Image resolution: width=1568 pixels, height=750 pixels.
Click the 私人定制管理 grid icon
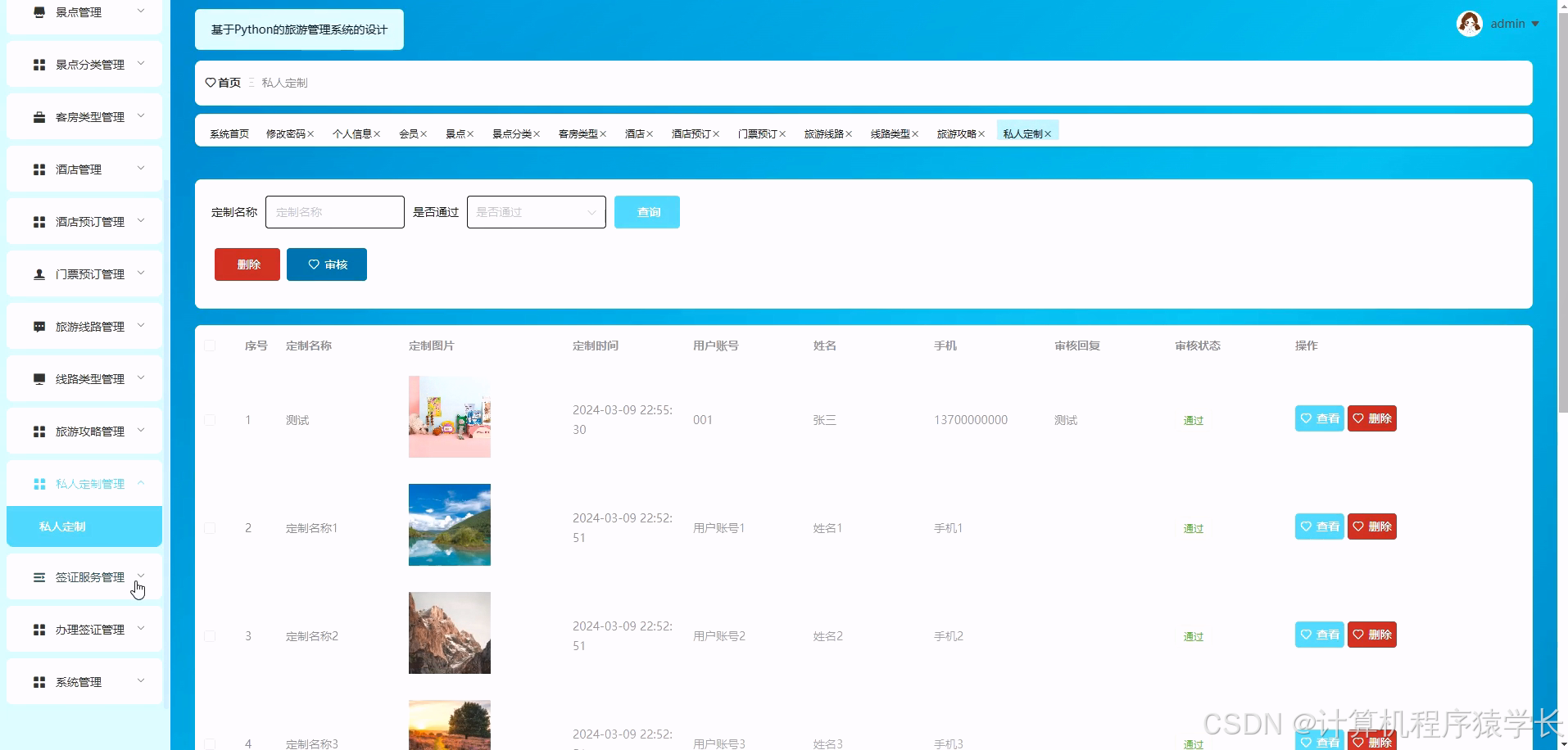click(x=39, y=484)
